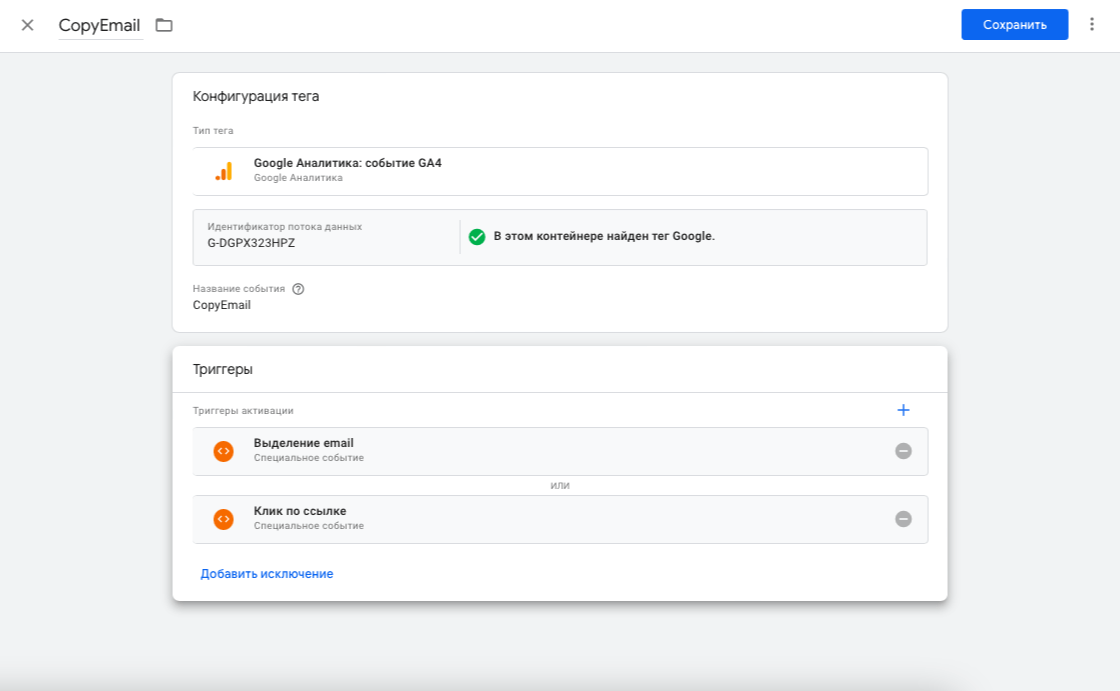The image size is (1120, 691).
Task: Click event name value CopyEmail
Action: pos(221,305)
